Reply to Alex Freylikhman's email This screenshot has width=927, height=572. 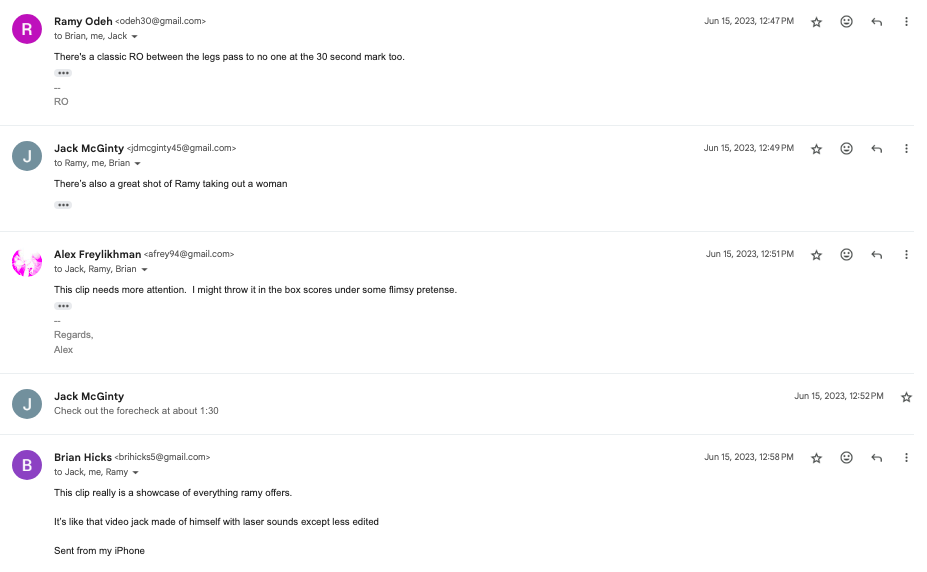pyautogui.click(x=876, y=255)
